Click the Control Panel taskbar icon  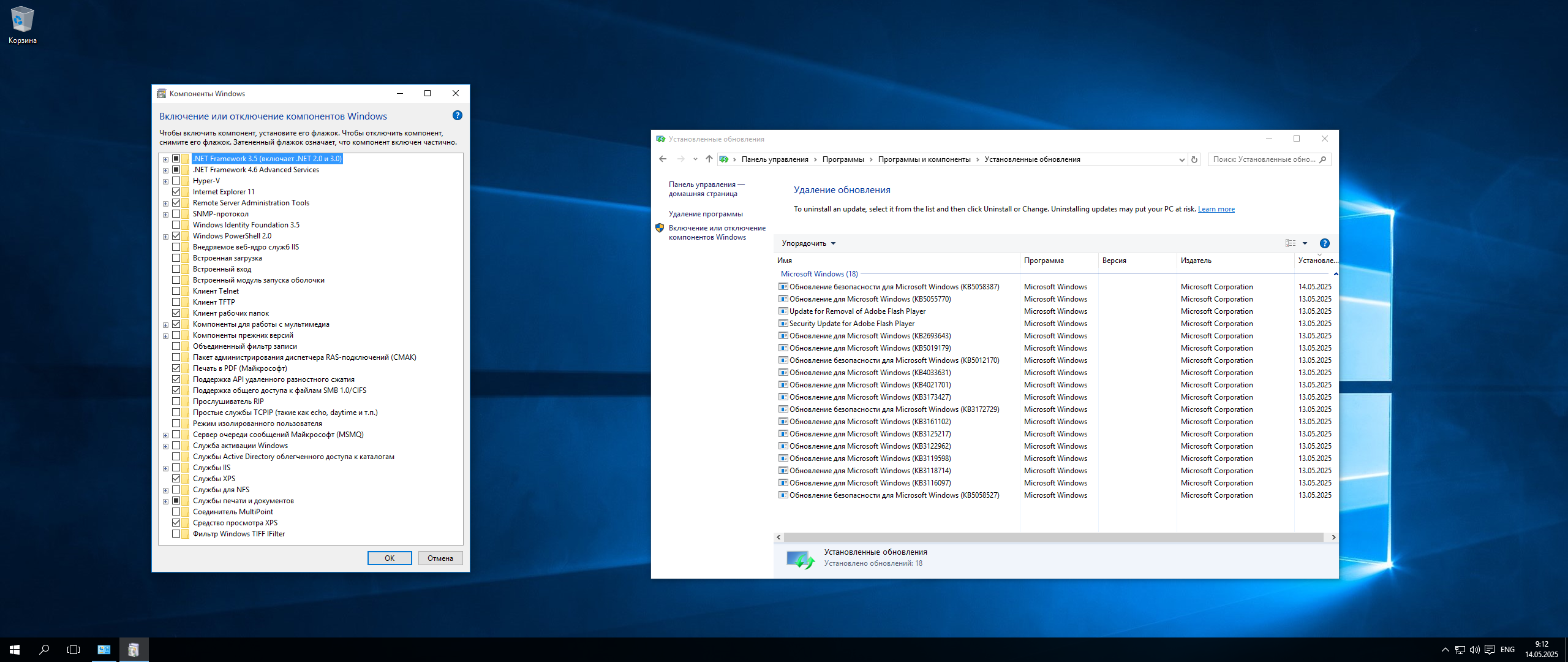click(104, 650)
